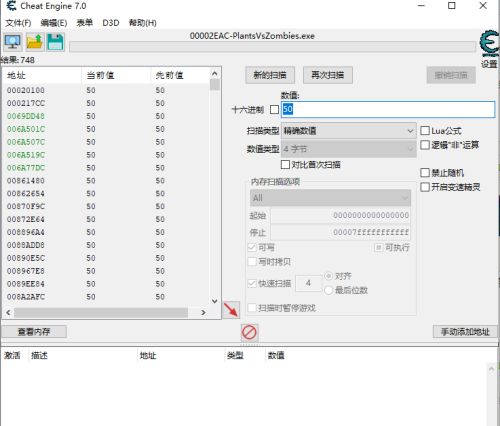Click the scan progress bar
Screen dimensions: 500x426
click(272, 47)
